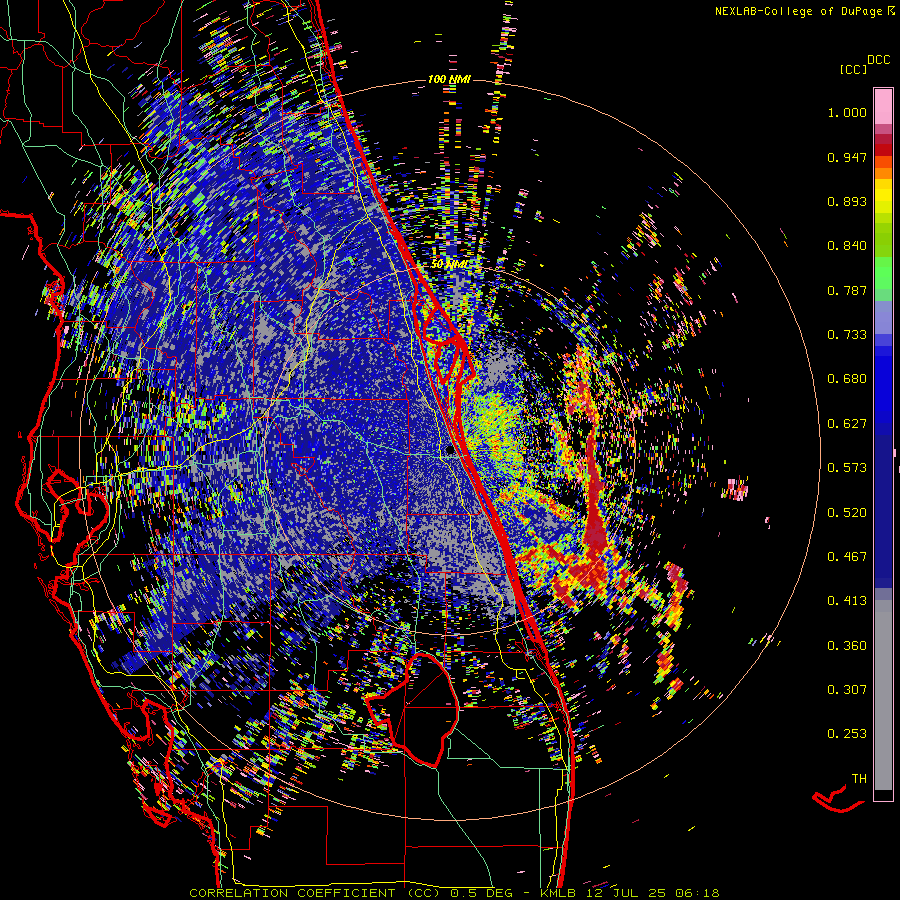Select the 0.680 scale value
900x900 pixels.
tap(847, 379)
